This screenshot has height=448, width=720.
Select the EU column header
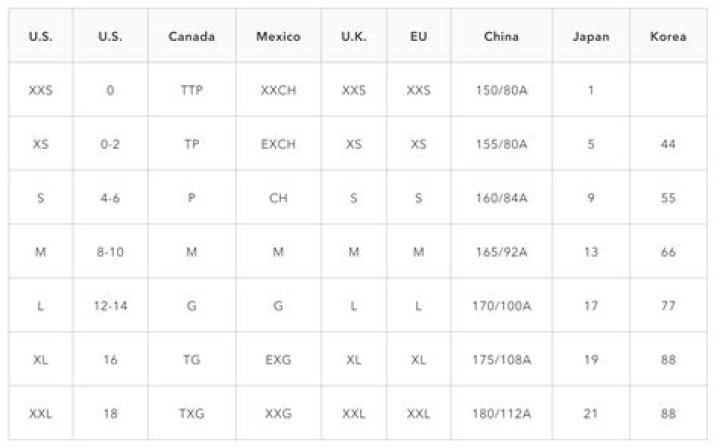[418, 36]
